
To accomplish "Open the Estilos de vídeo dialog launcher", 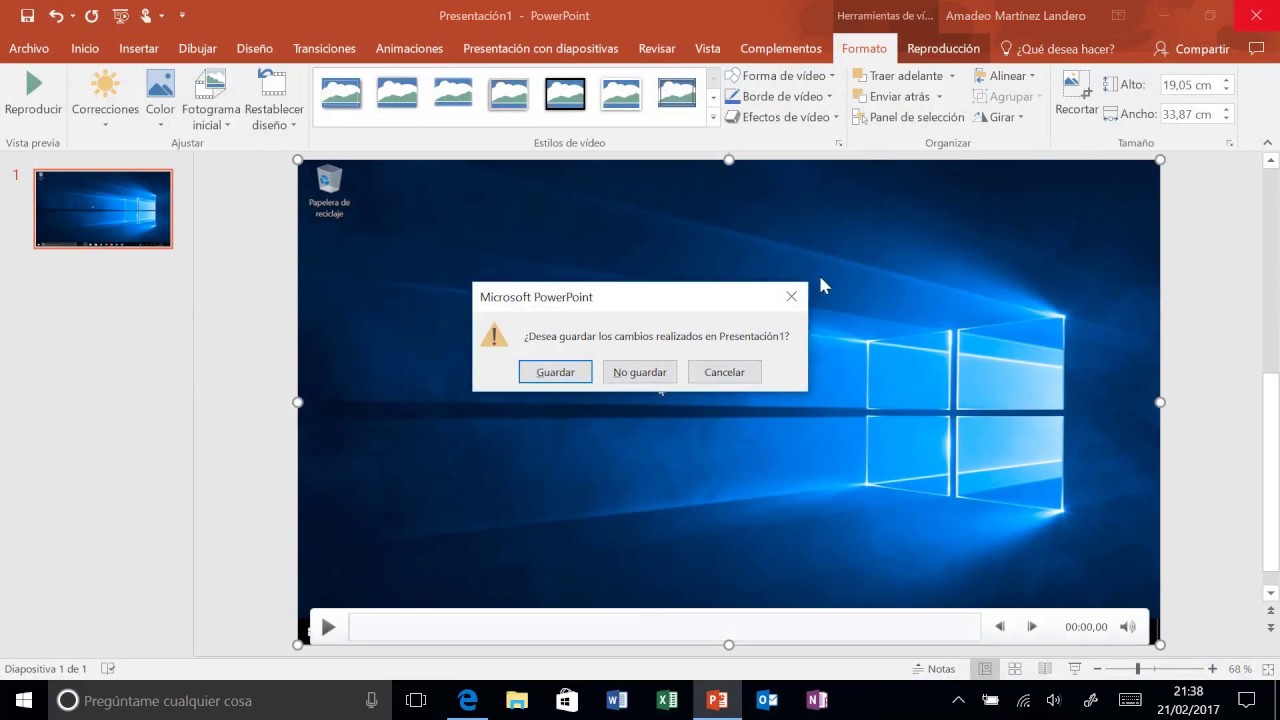I will (838, 144).
